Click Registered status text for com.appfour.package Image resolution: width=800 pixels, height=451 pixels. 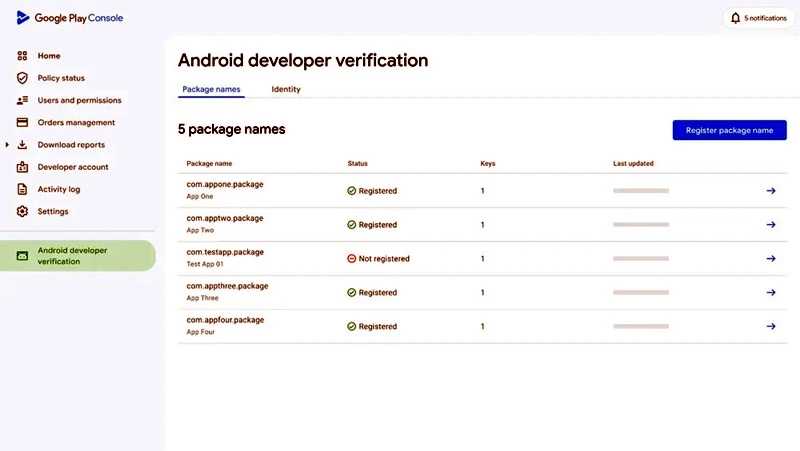pos(378,327)
